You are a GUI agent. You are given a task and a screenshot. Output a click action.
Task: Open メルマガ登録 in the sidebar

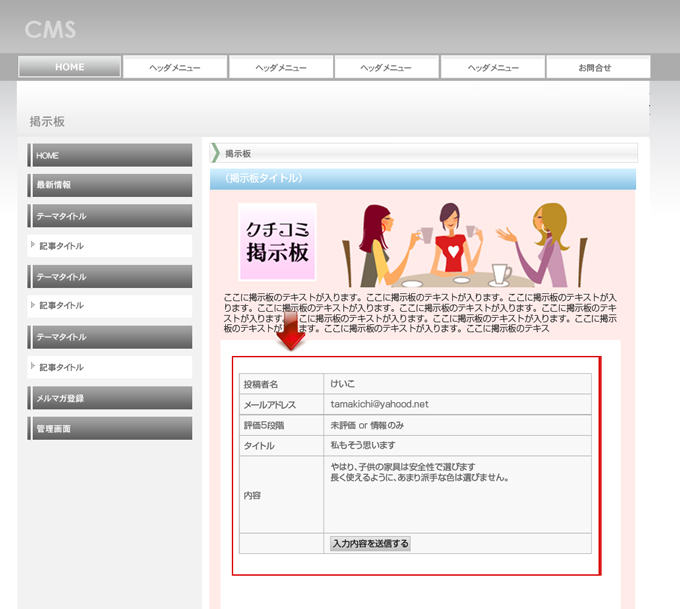coord(109,399)
